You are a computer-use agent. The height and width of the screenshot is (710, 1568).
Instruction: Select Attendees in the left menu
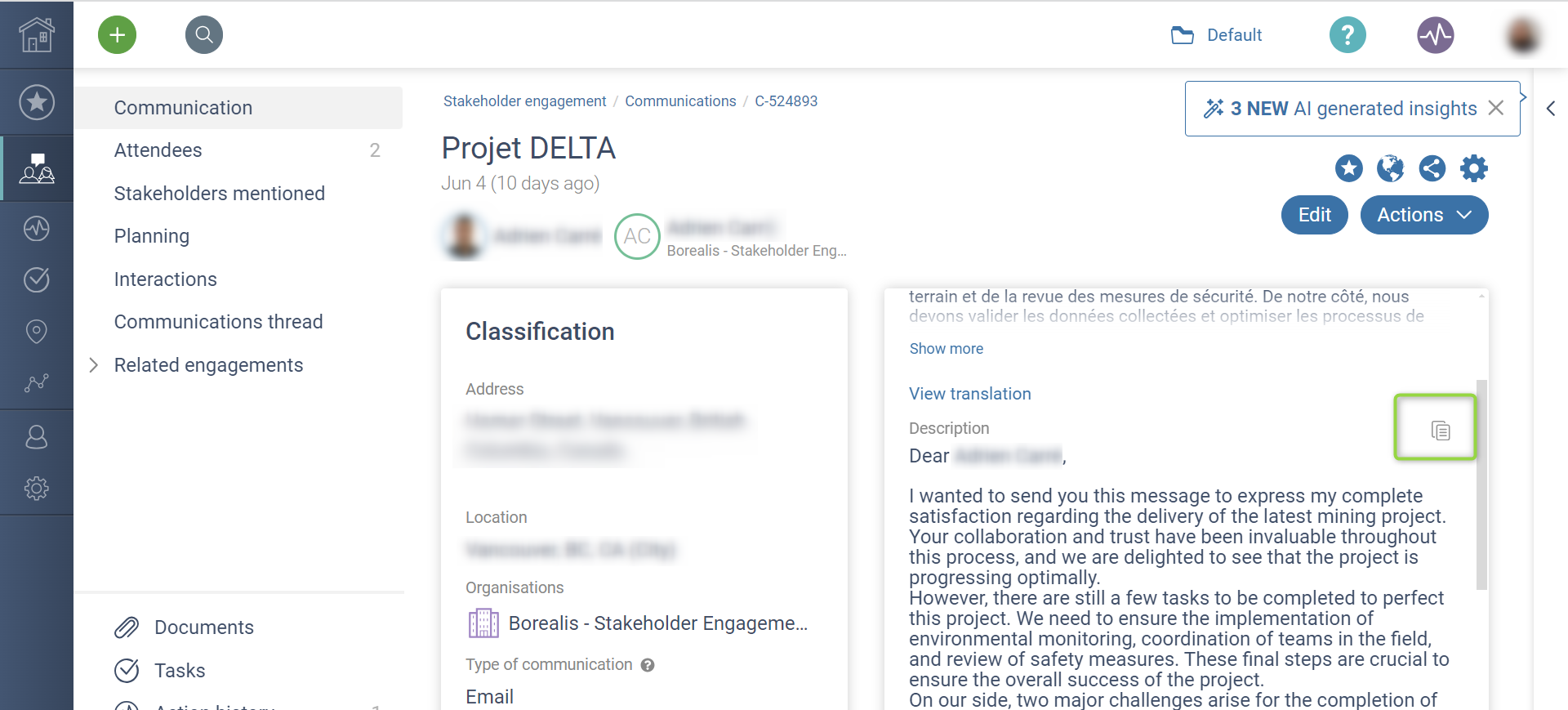coord(158,150)
